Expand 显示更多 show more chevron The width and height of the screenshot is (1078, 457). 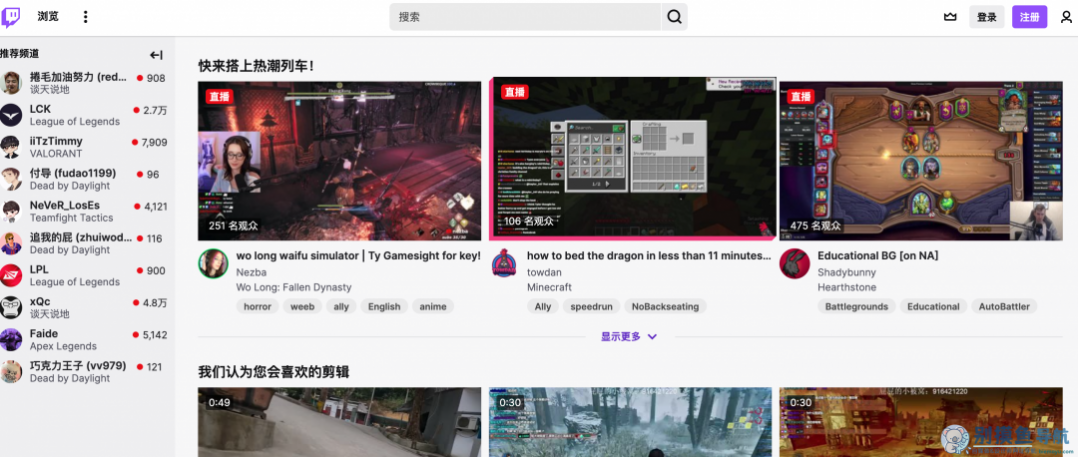(652, 337)
